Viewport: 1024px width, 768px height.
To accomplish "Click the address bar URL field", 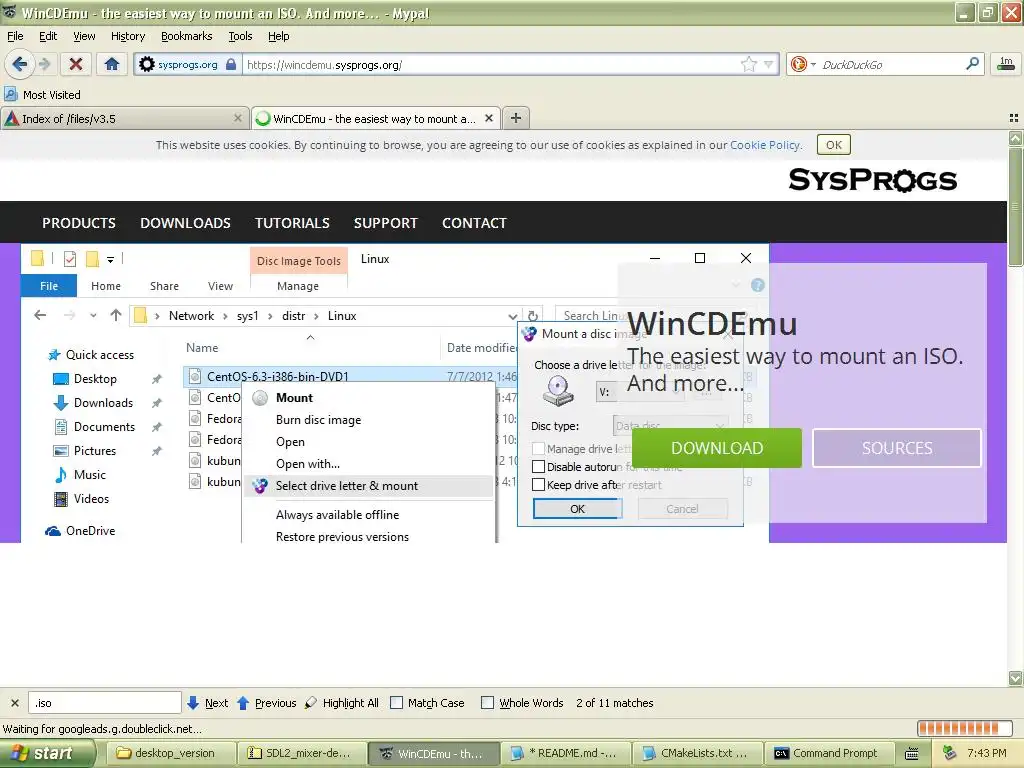I will tap(490, 64).
